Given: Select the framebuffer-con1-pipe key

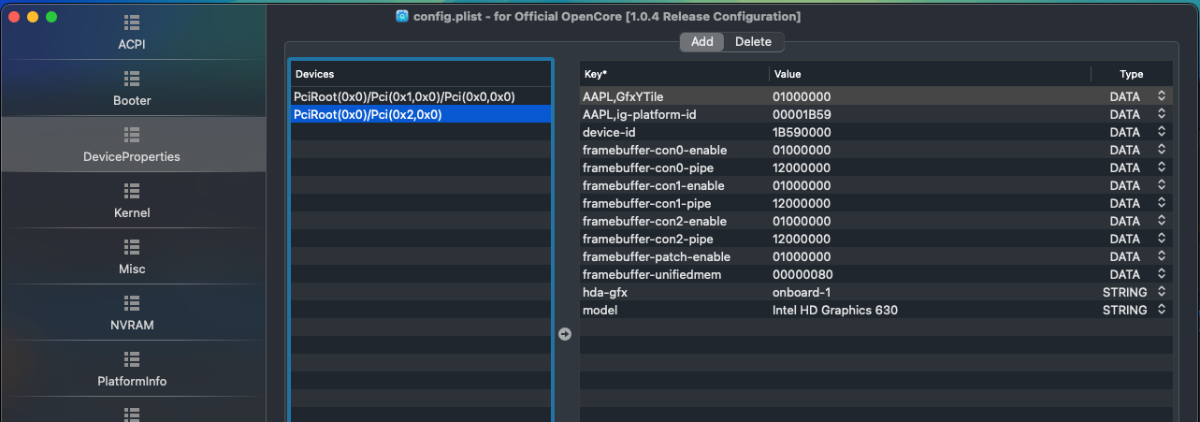Looking at the screenshot, I should 646,203.
